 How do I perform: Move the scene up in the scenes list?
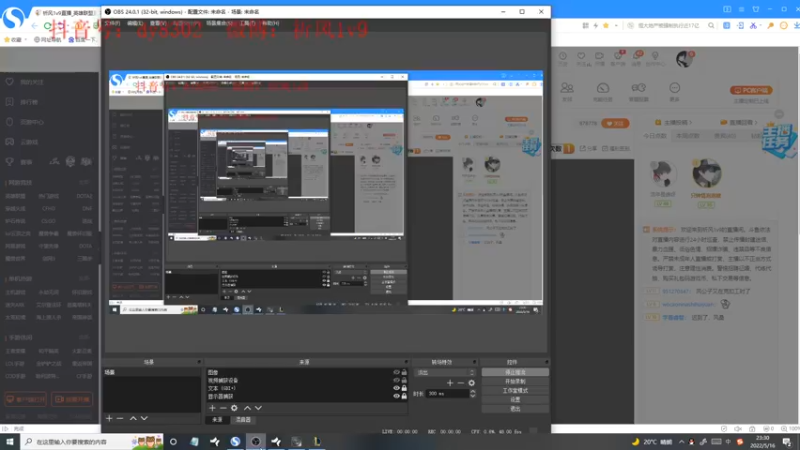(x=133, y=418)
